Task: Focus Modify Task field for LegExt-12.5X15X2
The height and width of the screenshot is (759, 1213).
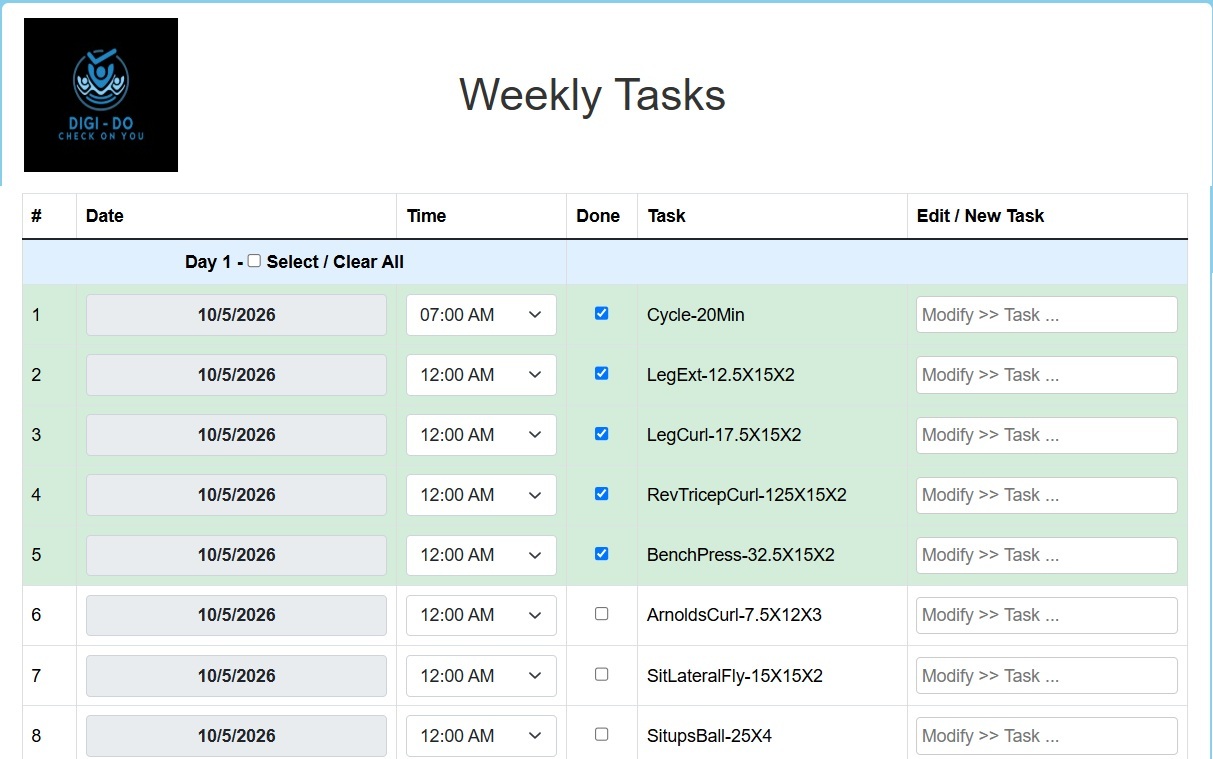Action: coord(1047,375)
